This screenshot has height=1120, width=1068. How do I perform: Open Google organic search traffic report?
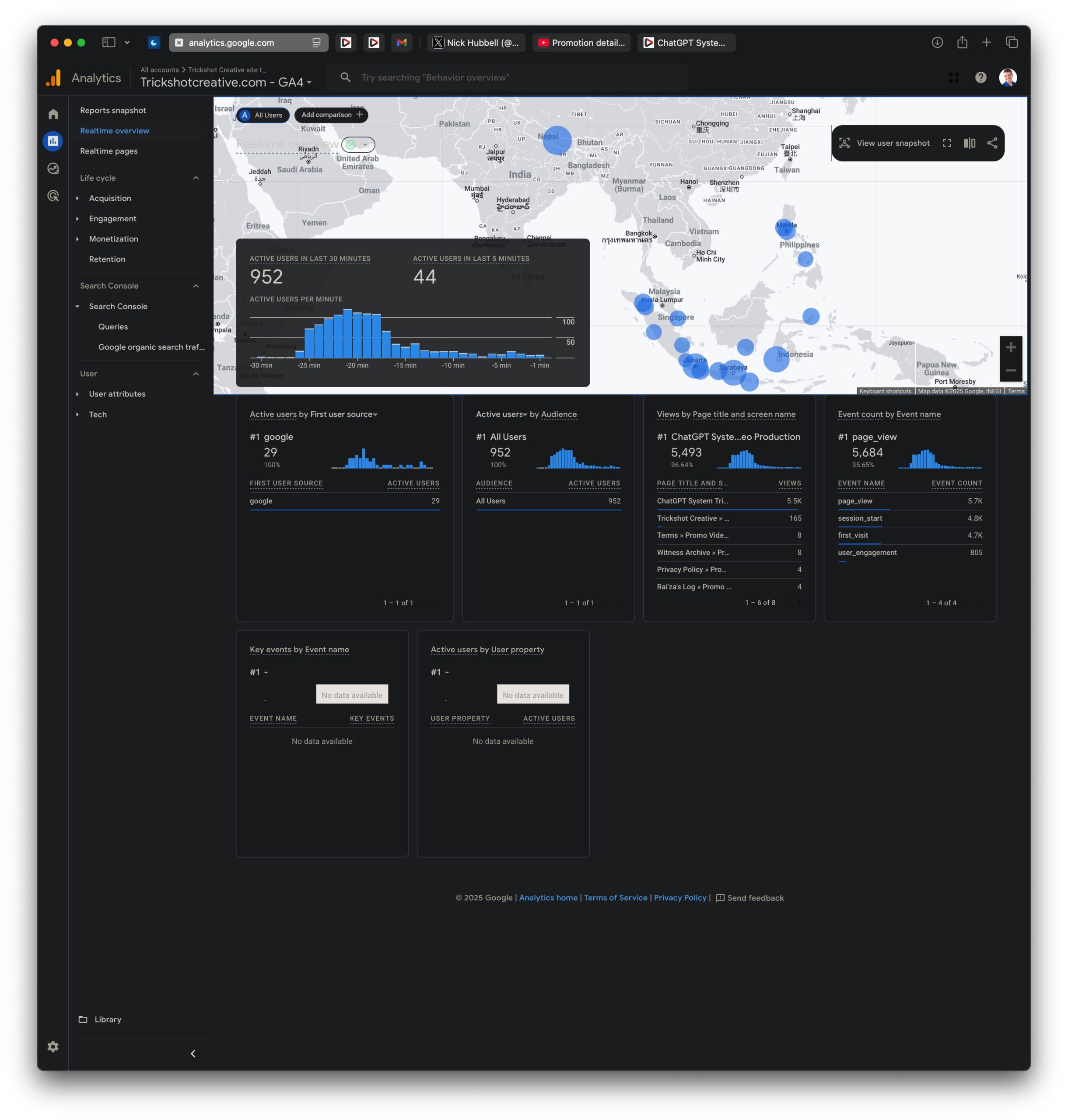click(x=151, y=347)
